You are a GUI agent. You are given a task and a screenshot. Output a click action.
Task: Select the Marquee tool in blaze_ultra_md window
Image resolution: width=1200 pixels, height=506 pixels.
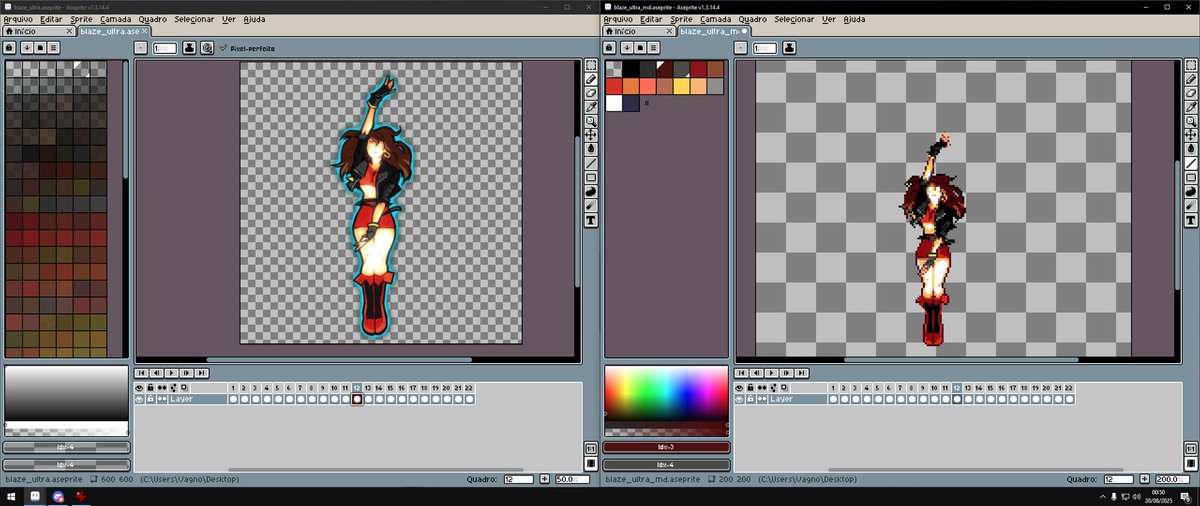(1191, 65)
